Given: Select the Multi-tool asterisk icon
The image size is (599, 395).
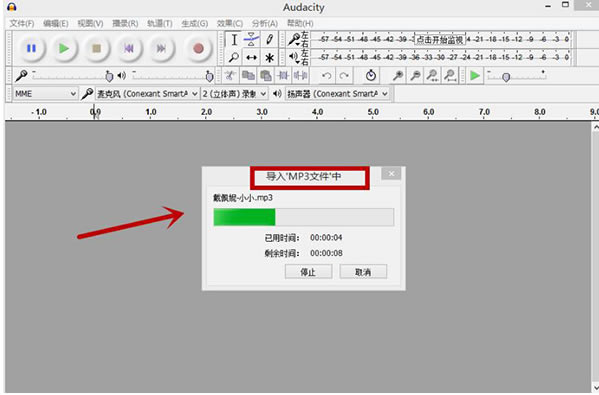Looking at the screenshot, I should click(270, 57).
